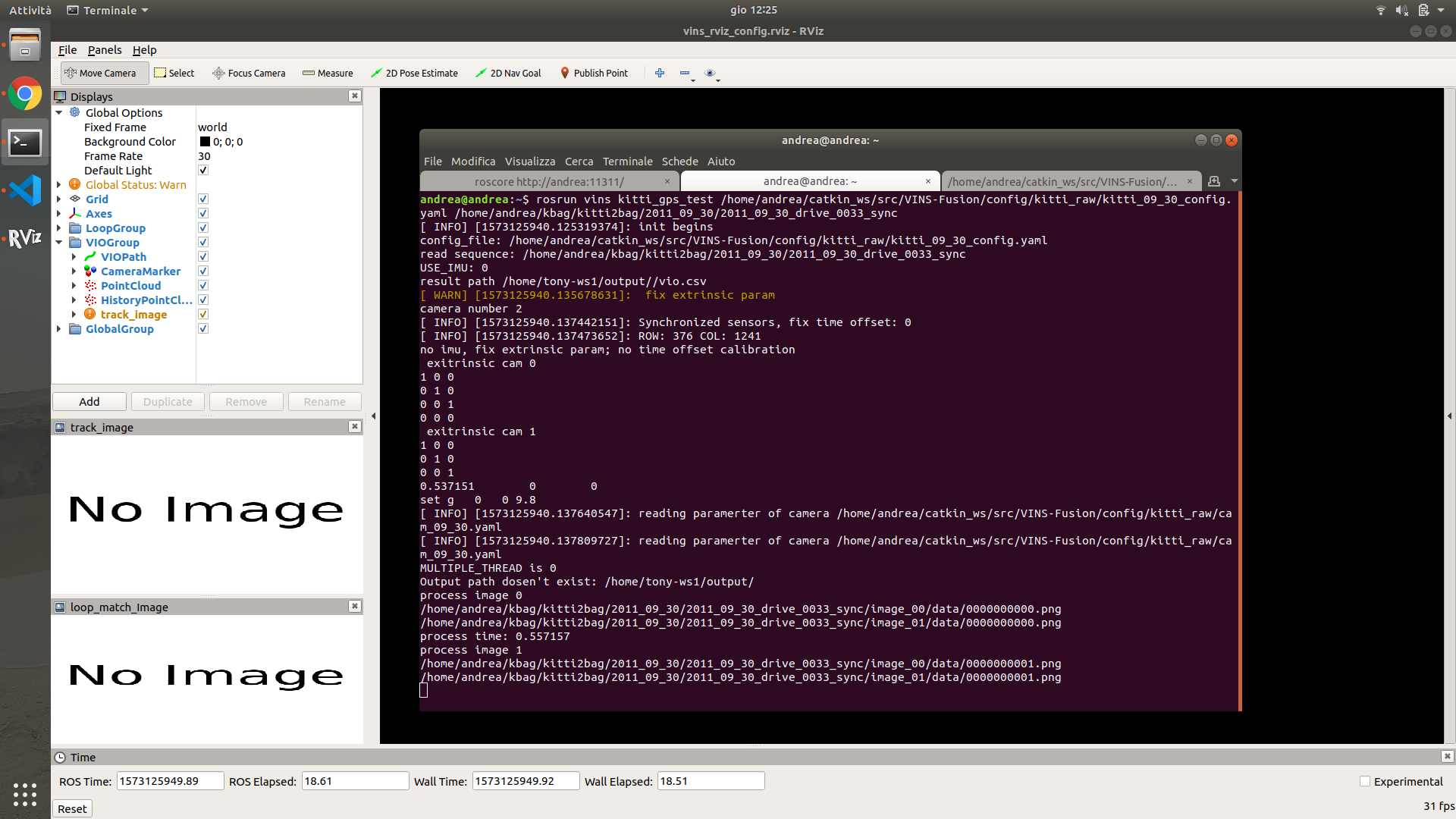Screen dimensions: 1456x819
Task: Expand the GlobalGroup display entry
Action: [59, 328]
